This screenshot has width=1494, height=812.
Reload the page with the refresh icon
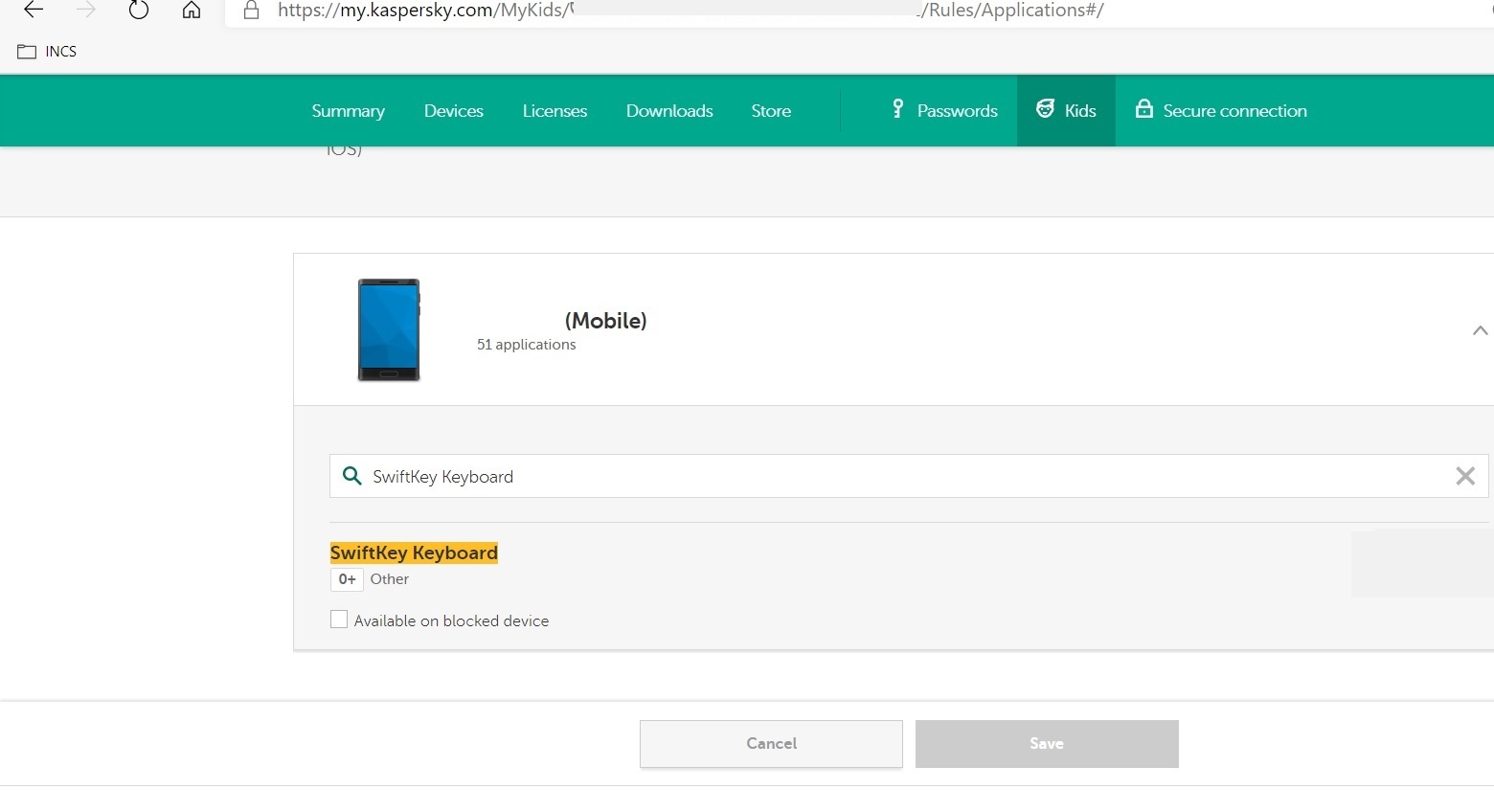click(x=139, y=11)
